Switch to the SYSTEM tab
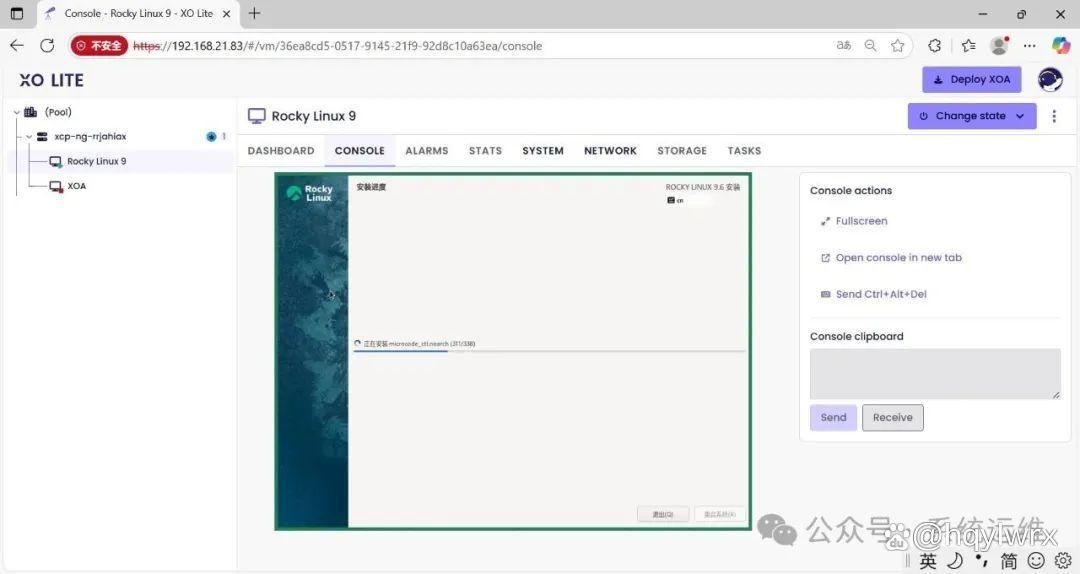Image resolution: width=1080 pixels, height=574 pixels. click(543, 150)
